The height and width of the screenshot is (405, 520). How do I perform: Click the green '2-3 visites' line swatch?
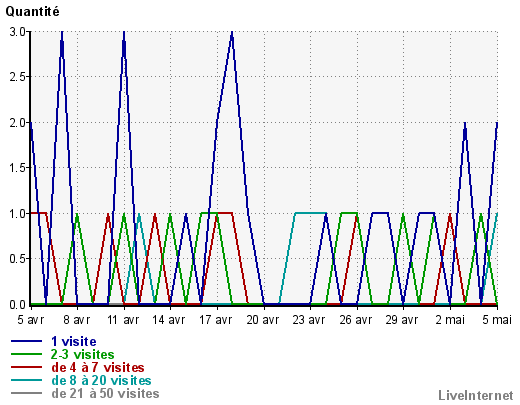pos(27,354)
